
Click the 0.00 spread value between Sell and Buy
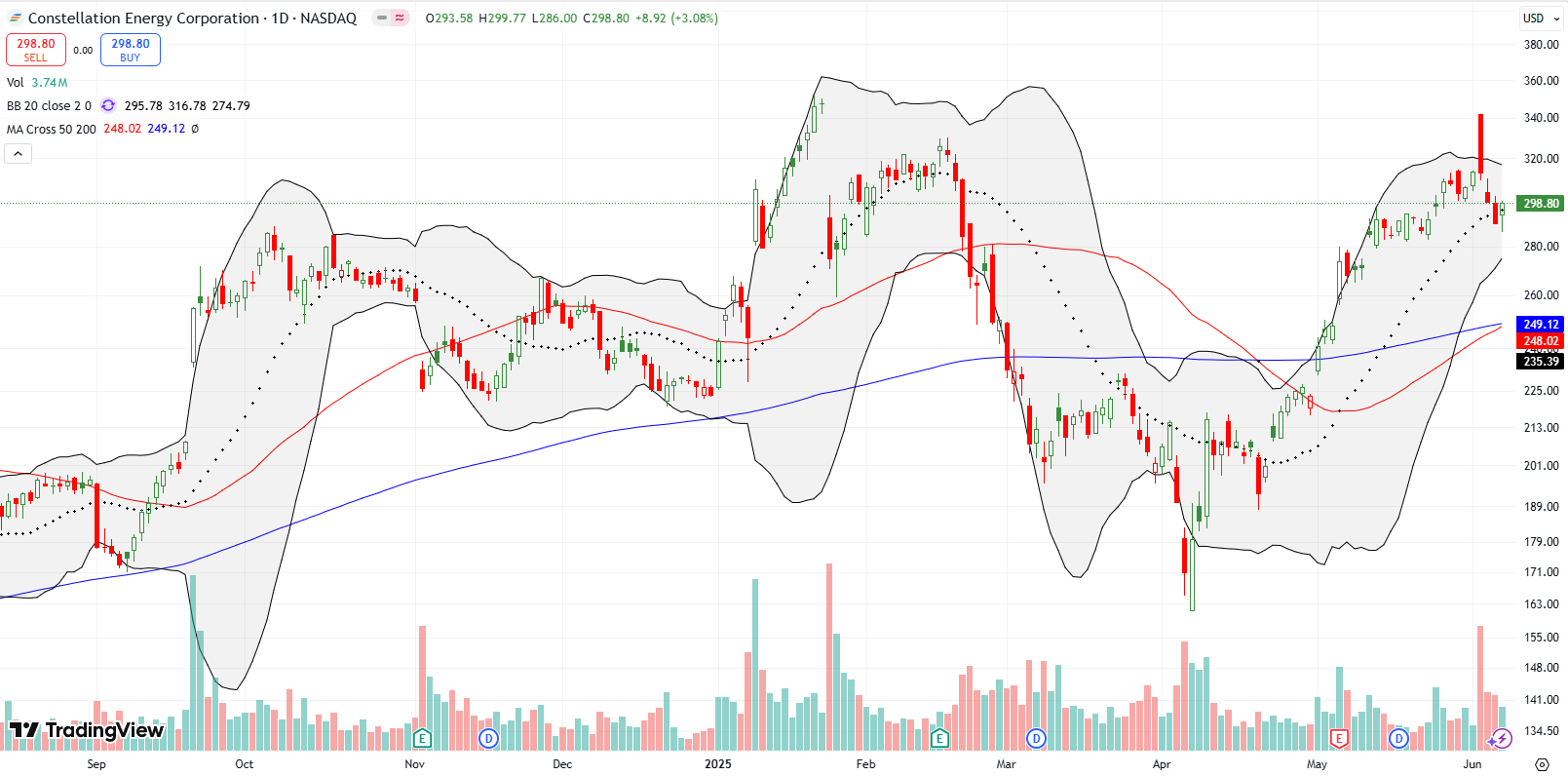click(84, 51)
